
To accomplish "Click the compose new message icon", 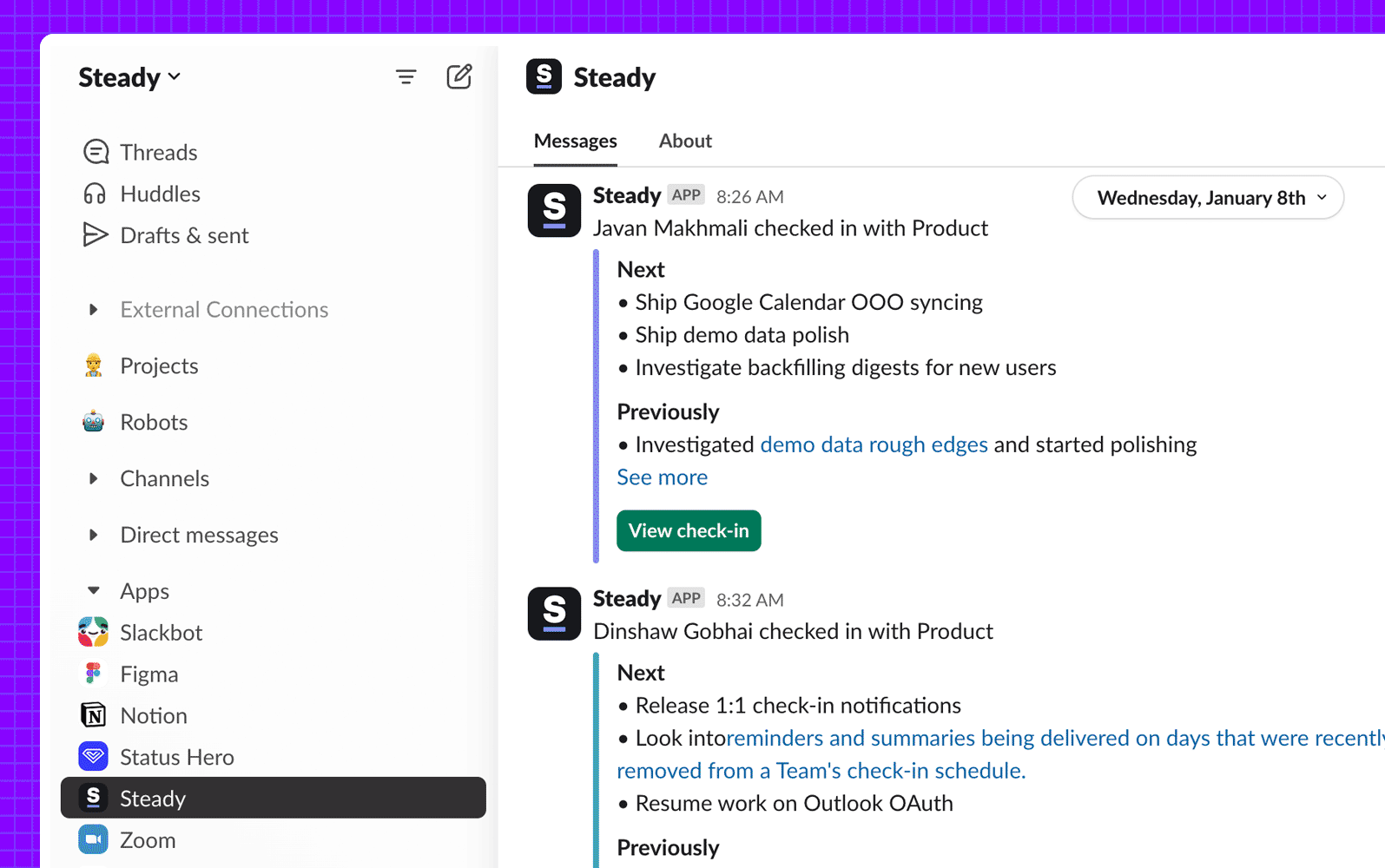I will (x=459, y=76).
